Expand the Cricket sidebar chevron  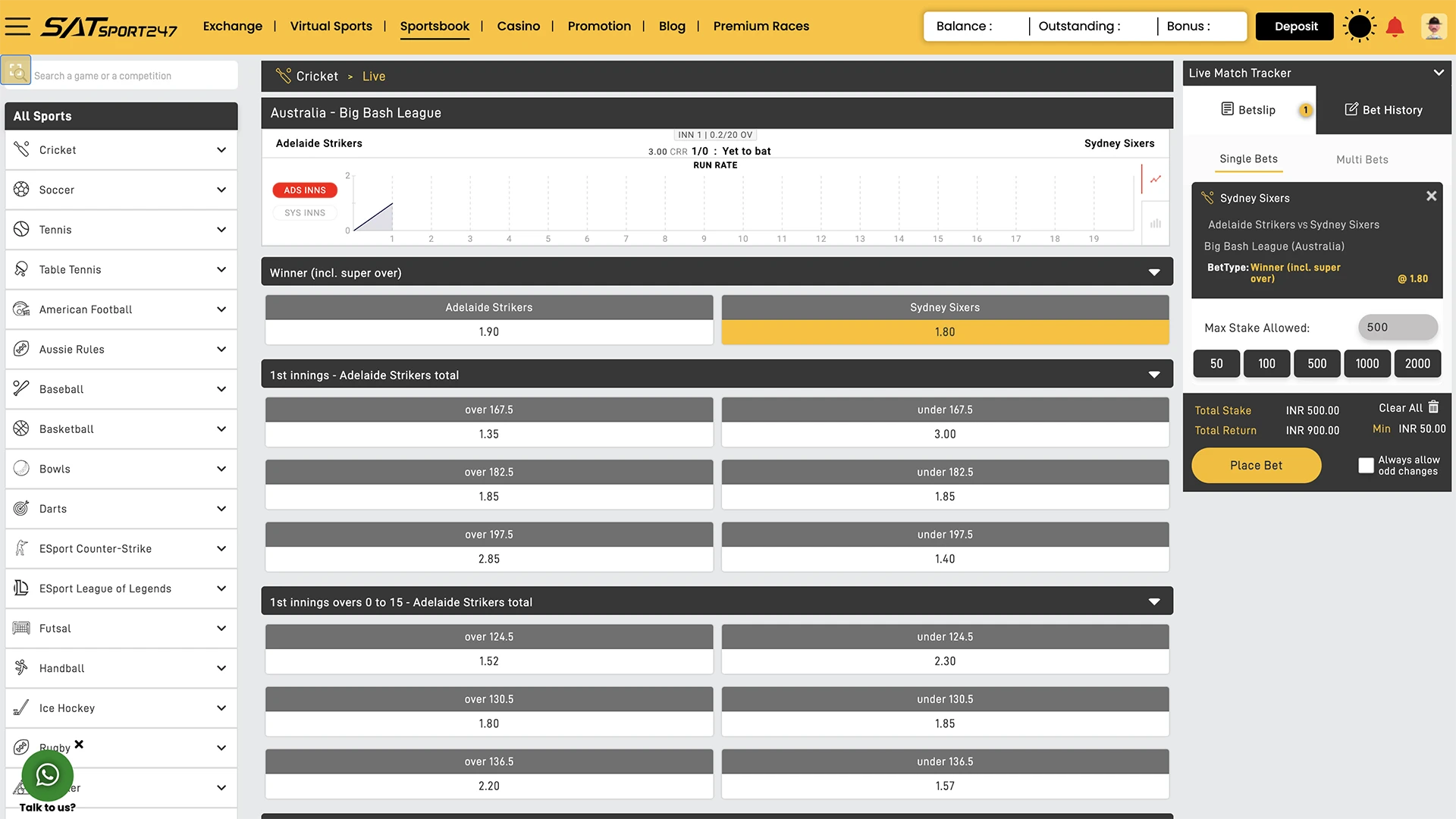click(x=221, y=150)
